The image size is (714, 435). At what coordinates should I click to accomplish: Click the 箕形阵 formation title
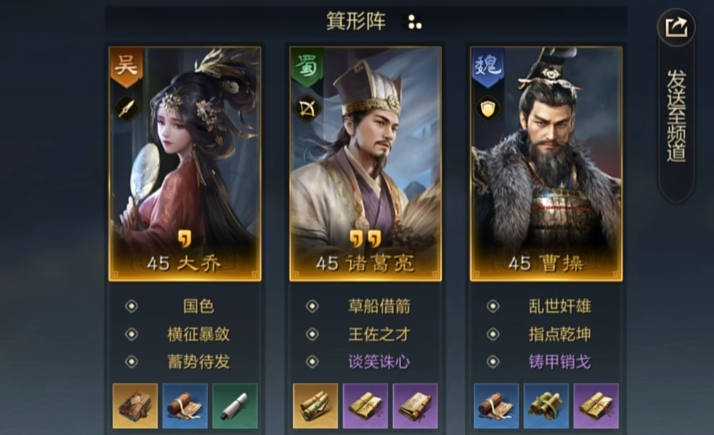pos(356,21)
